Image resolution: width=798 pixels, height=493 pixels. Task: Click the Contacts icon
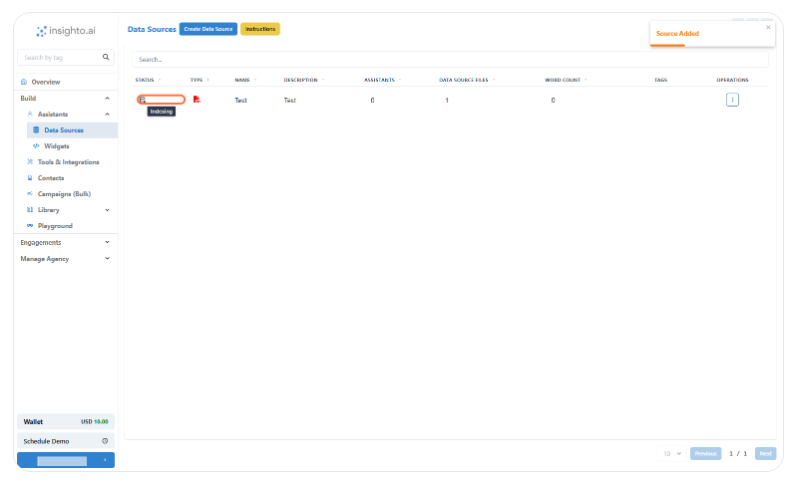click(30, 178)
